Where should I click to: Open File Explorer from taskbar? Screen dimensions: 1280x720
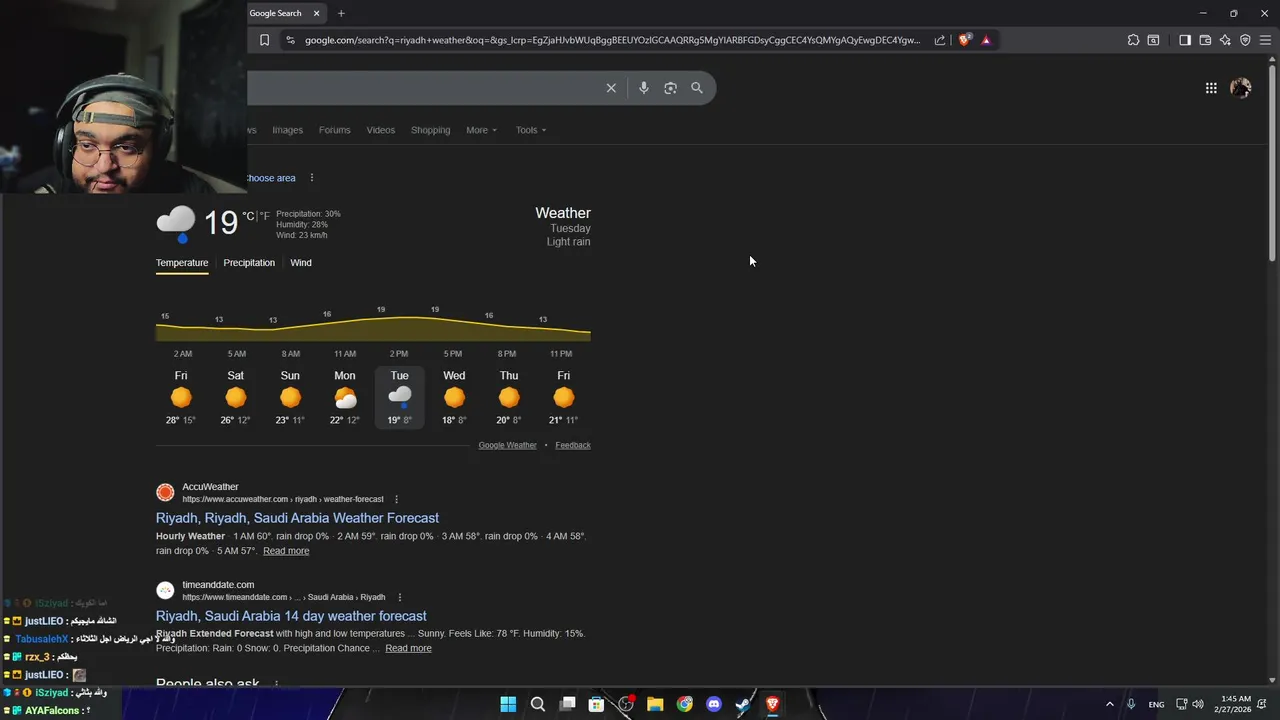click(x=655, y=704)
